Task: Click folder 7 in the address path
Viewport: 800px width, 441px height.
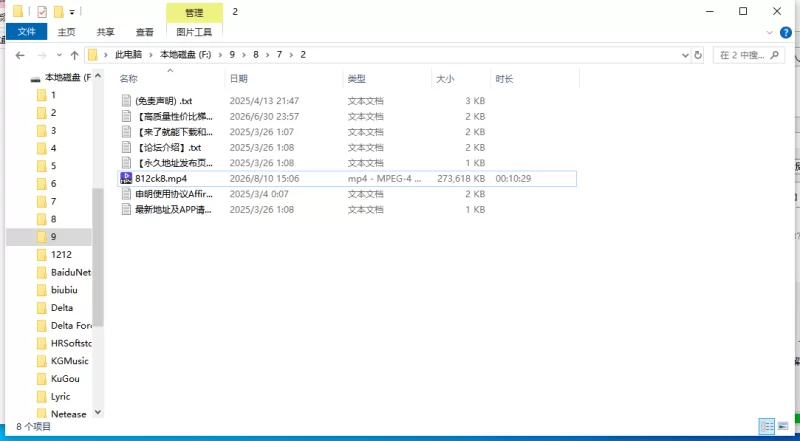Action: (280, 55)
